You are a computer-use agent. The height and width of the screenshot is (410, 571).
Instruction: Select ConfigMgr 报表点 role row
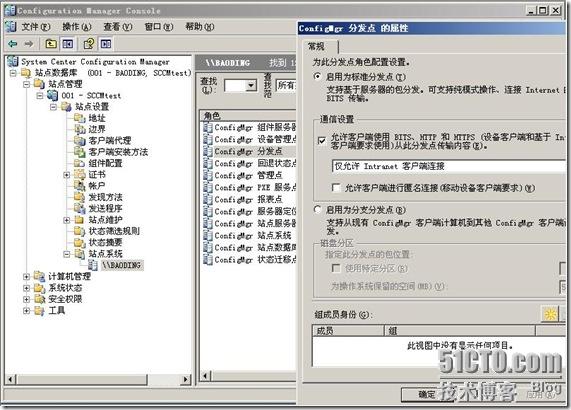point(249,199)
